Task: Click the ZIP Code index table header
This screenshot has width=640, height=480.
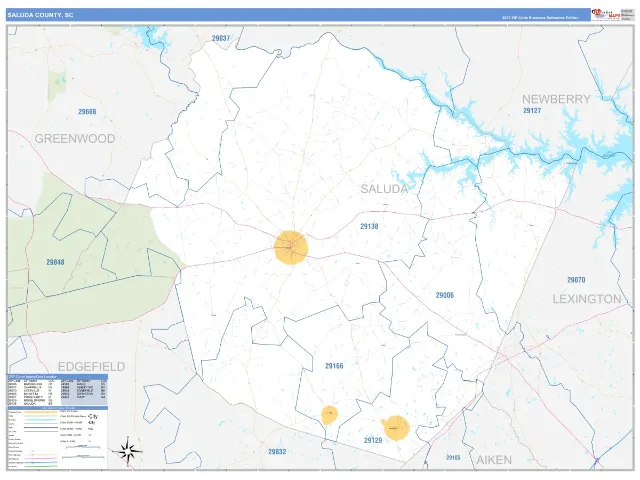Action: click(58, 377)
